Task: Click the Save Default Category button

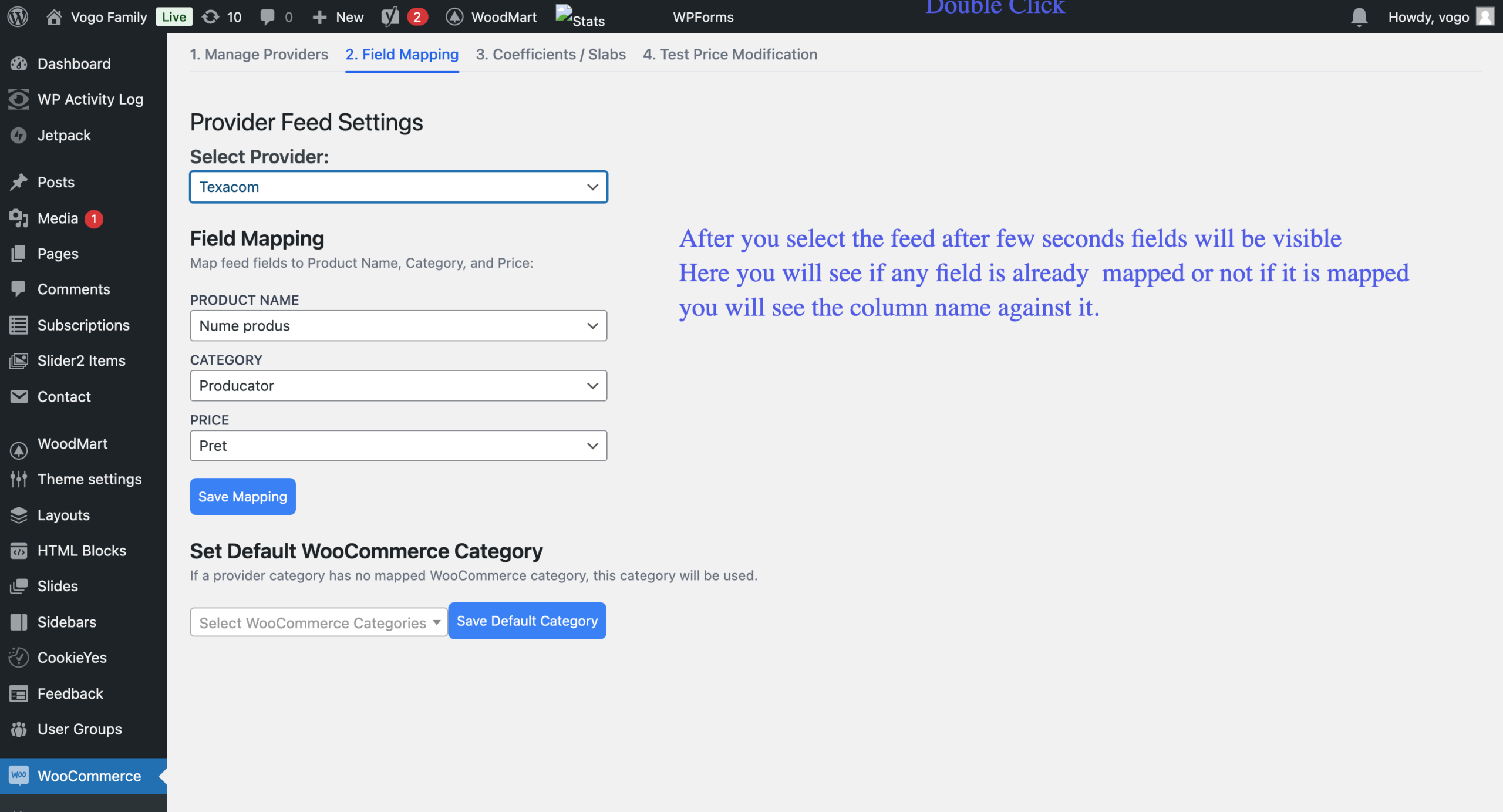Action: (527, 621)
